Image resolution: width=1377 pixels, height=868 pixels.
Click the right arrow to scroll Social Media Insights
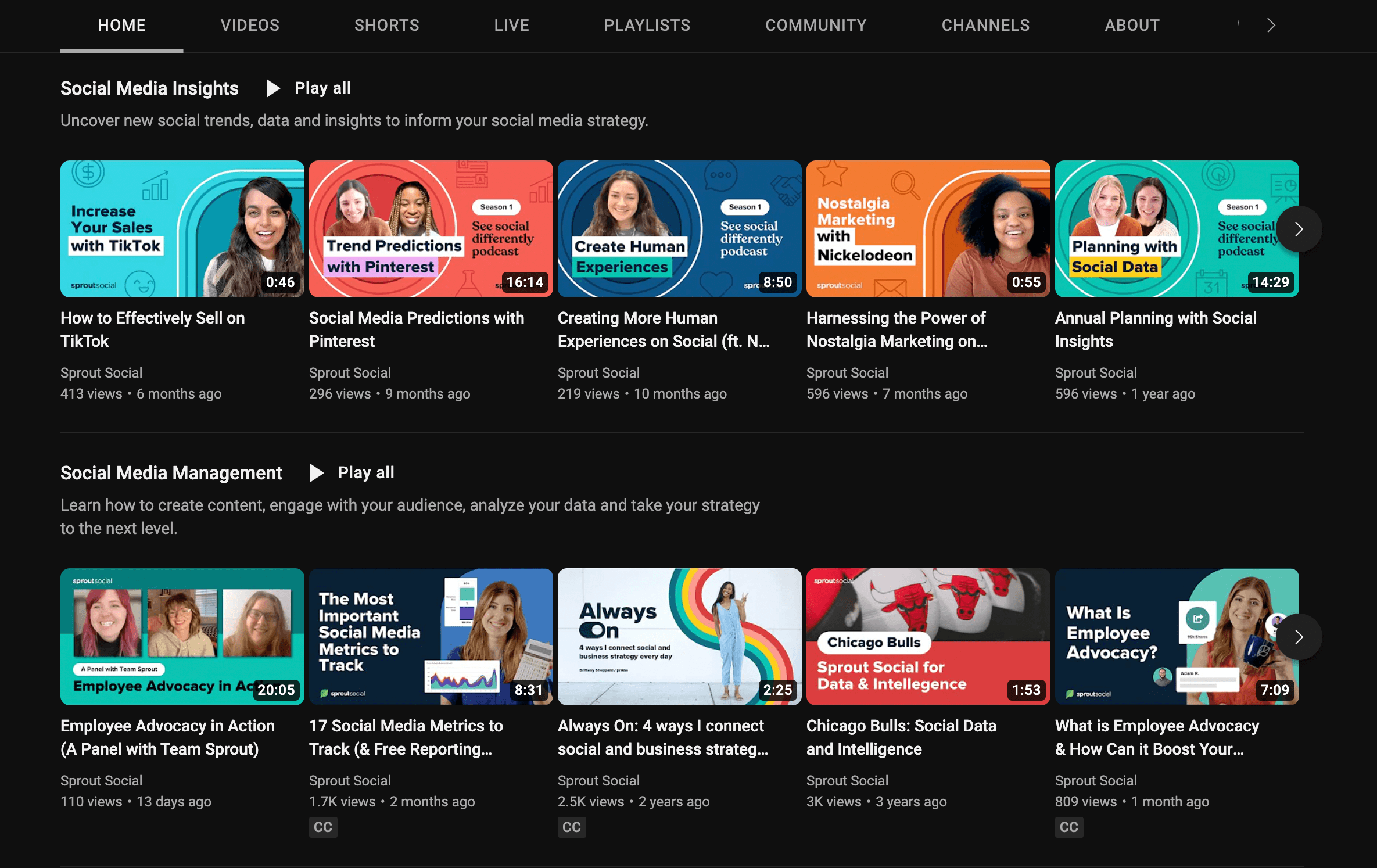coord(1299,228)
